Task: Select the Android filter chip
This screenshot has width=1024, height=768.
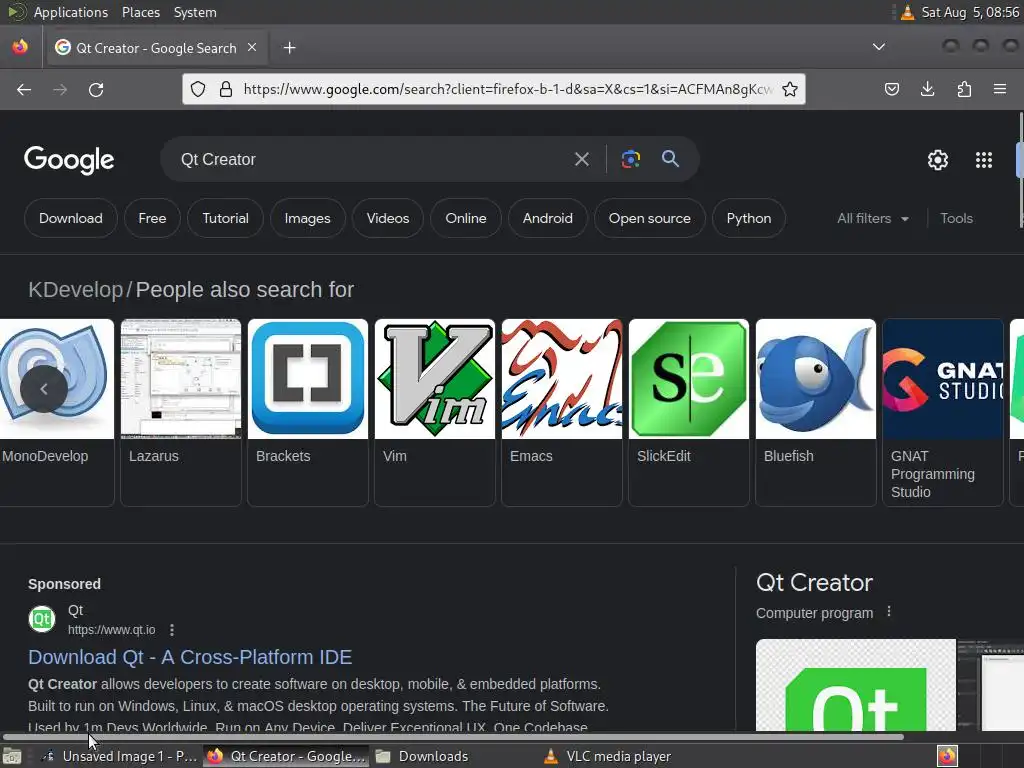Action: click(x=547, y=218)
